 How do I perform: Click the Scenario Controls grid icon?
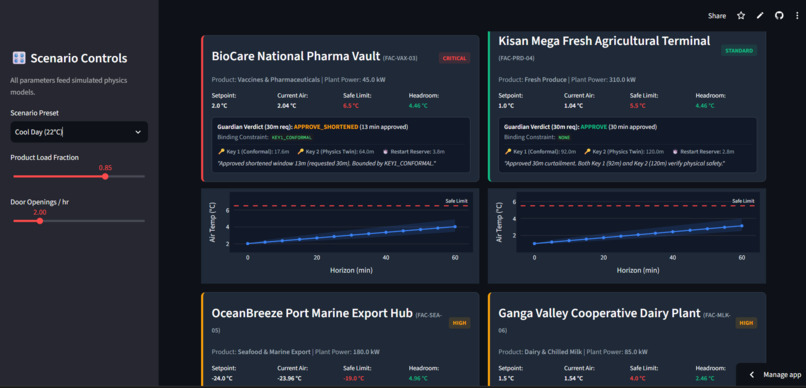[19, 58]
